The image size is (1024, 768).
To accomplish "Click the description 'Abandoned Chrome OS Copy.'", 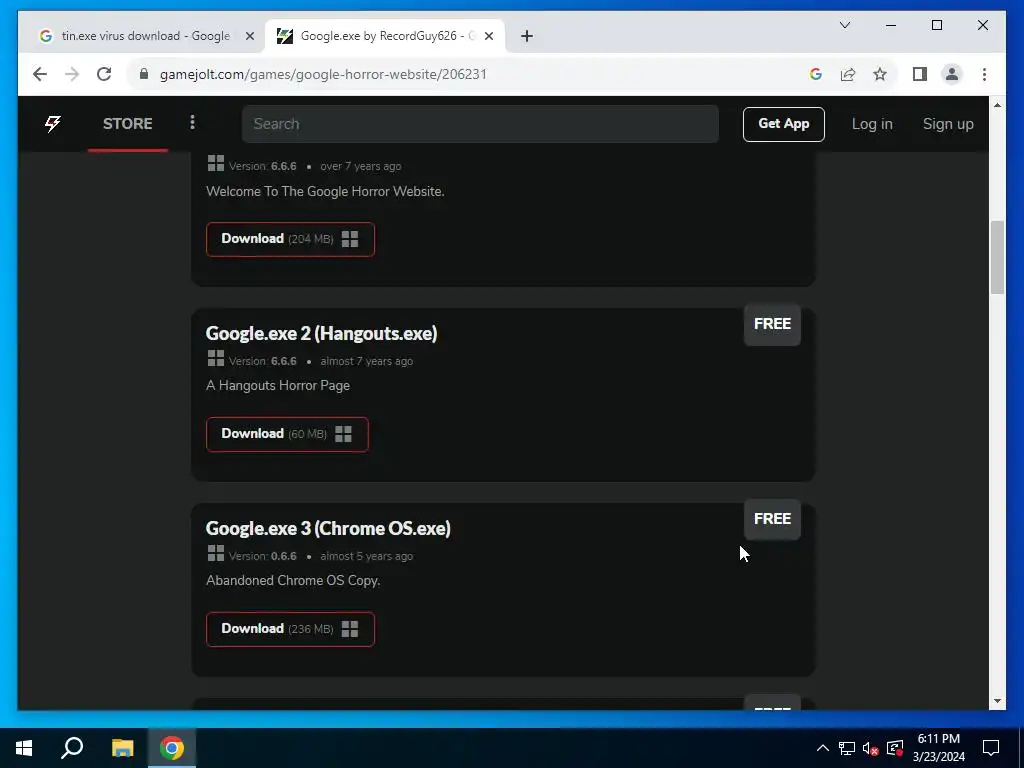I will pyautogui.click(x=293, y=581).
